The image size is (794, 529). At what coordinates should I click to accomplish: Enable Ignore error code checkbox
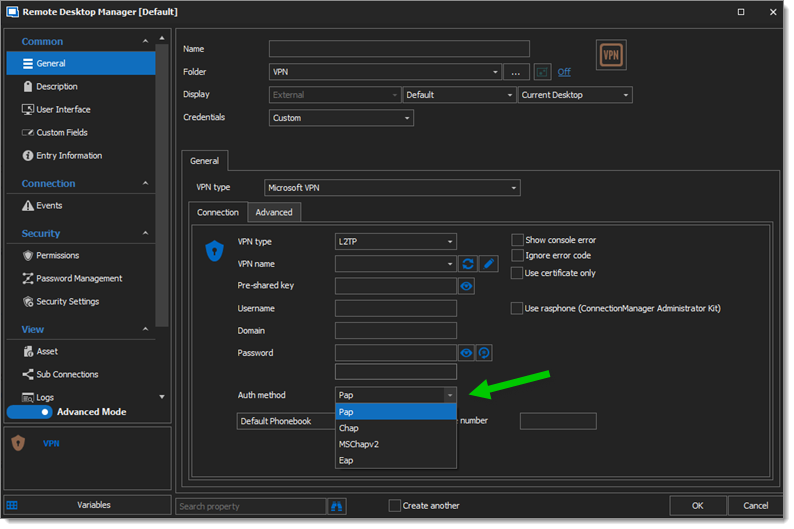click(517, 256)
